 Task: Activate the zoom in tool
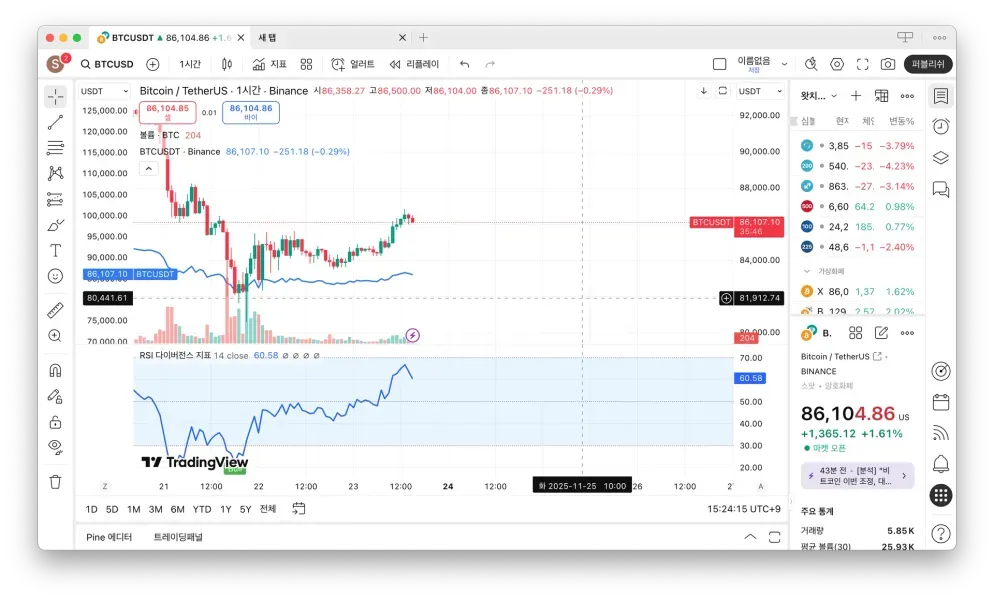(56, 336)
